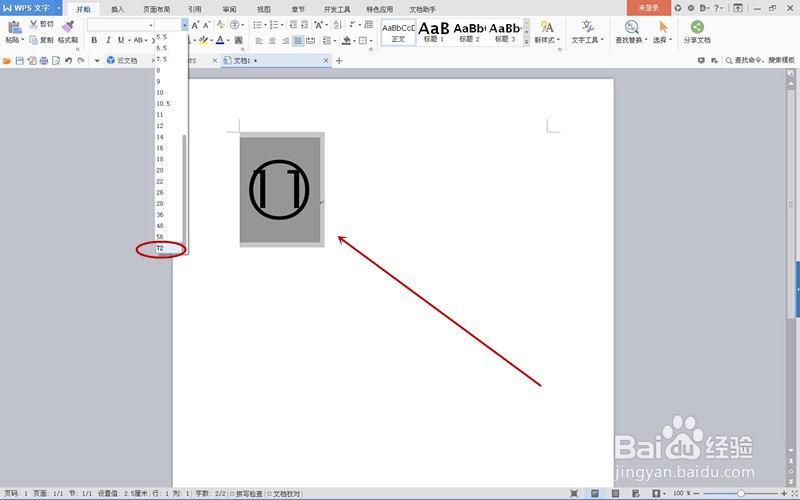Open Cloud Documents (云文档)
Viewport: 800px width, 500px height.
pos(122,61)
